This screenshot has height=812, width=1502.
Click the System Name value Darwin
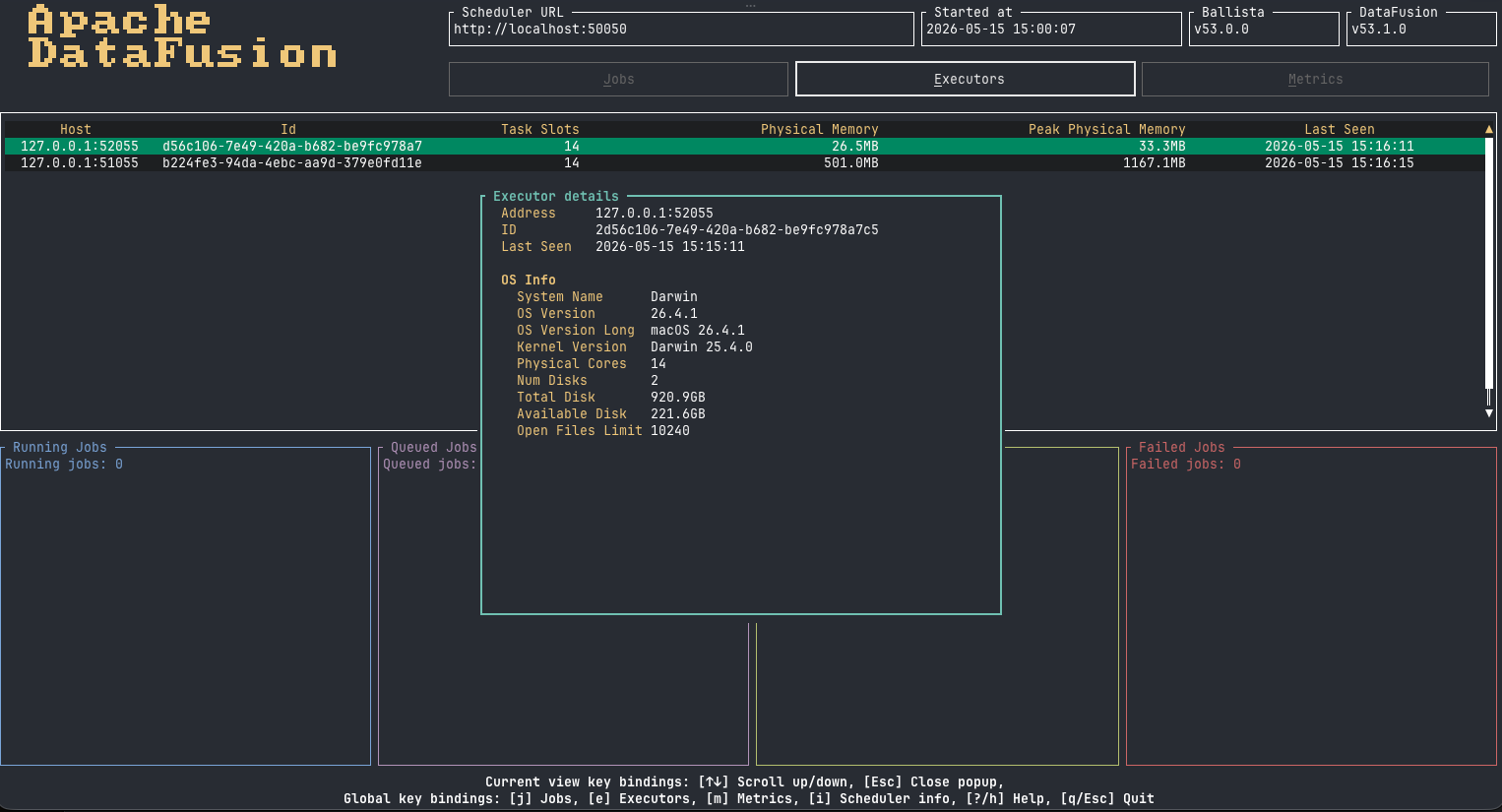click(674, 297)
